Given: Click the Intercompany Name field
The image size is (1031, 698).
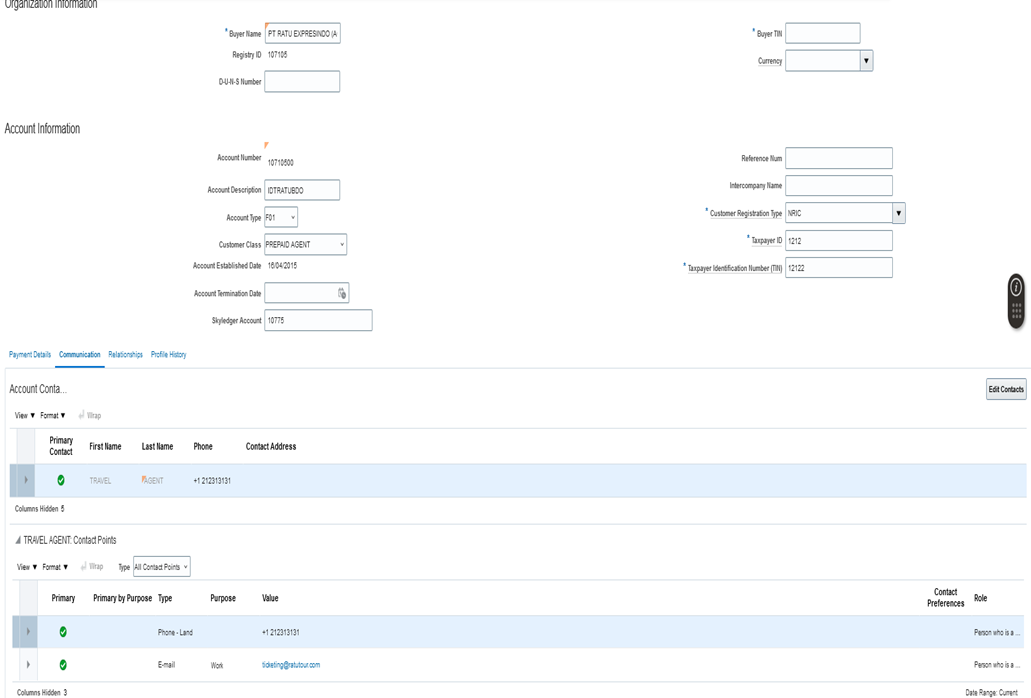Looking at the screenshot, I should pos(839,185).
